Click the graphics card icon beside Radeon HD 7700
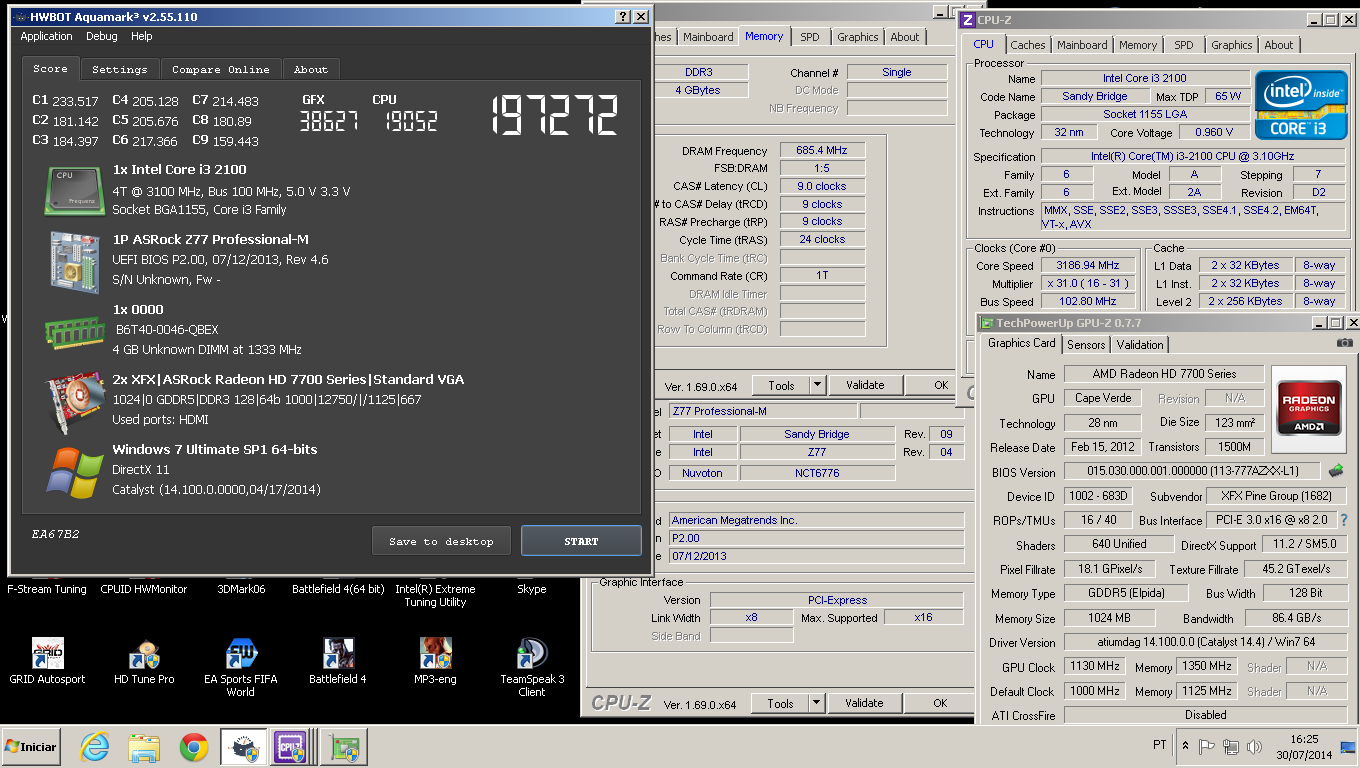The image size is (1360, 768). tap(75, 402)
